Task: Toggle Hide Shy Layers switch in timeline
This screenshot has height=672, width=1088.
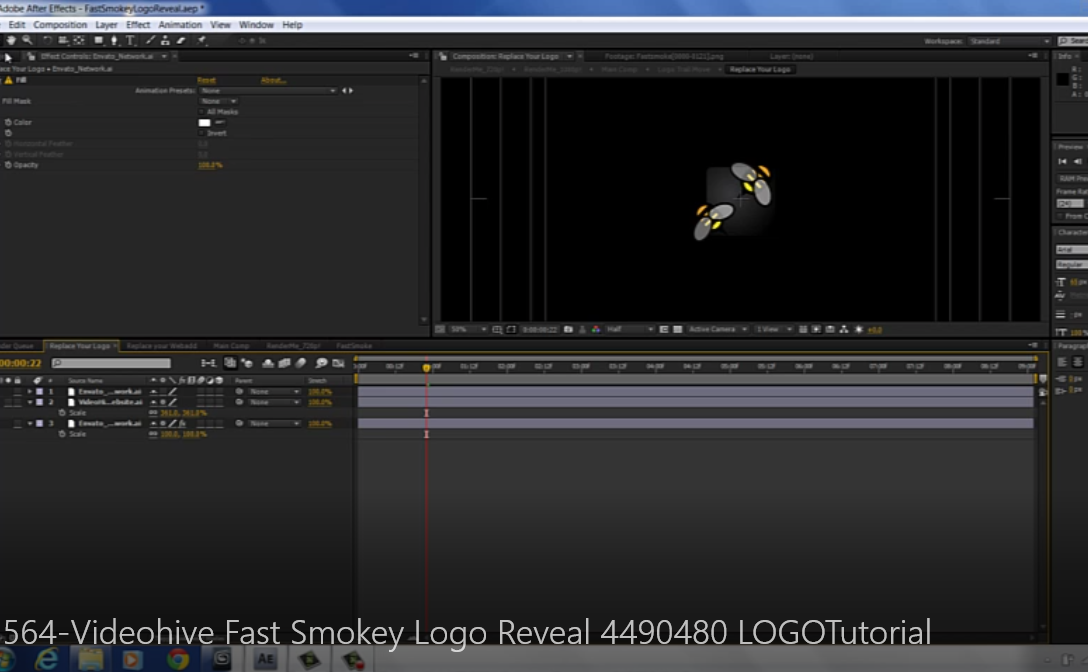Action: (268, 363)
